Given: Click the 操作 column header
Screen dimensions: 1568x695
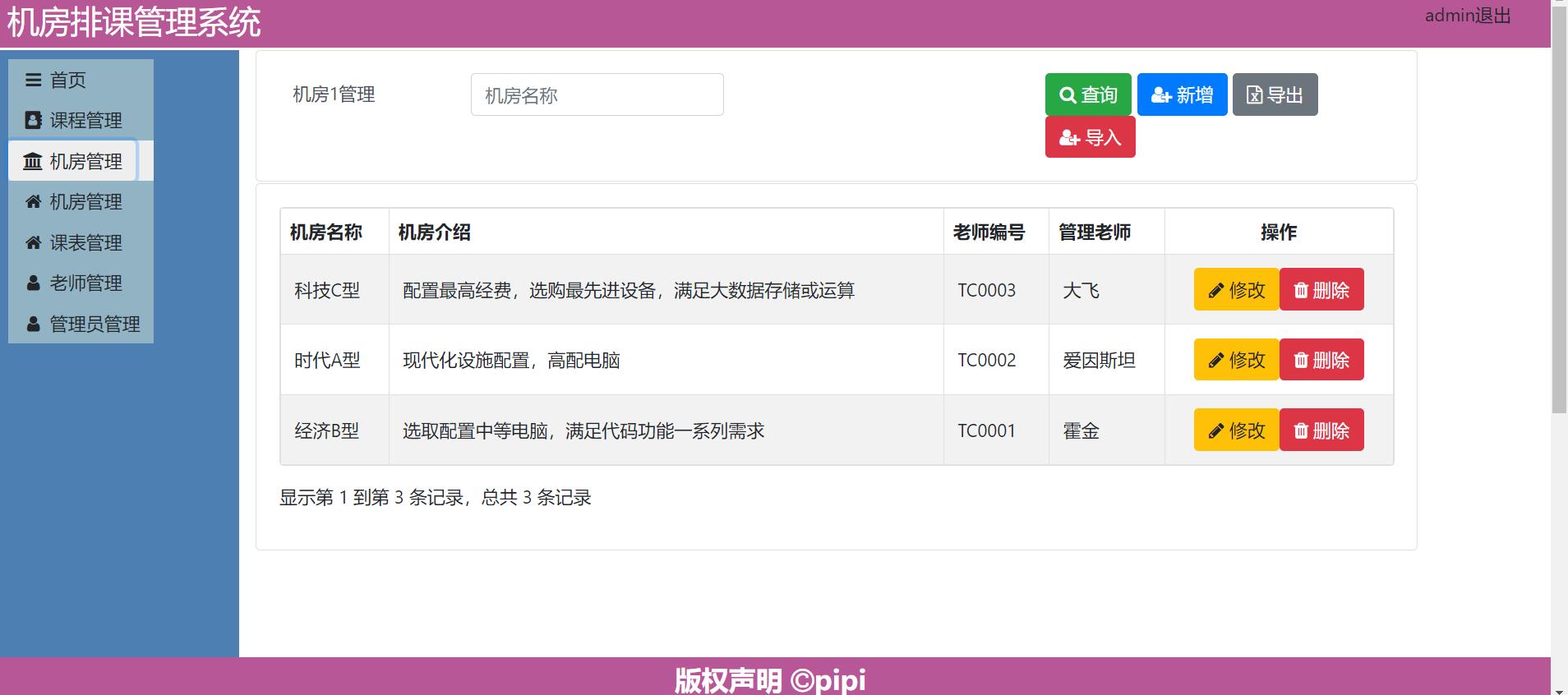Looking at the screenshot, I should (x=1279, y=232).
